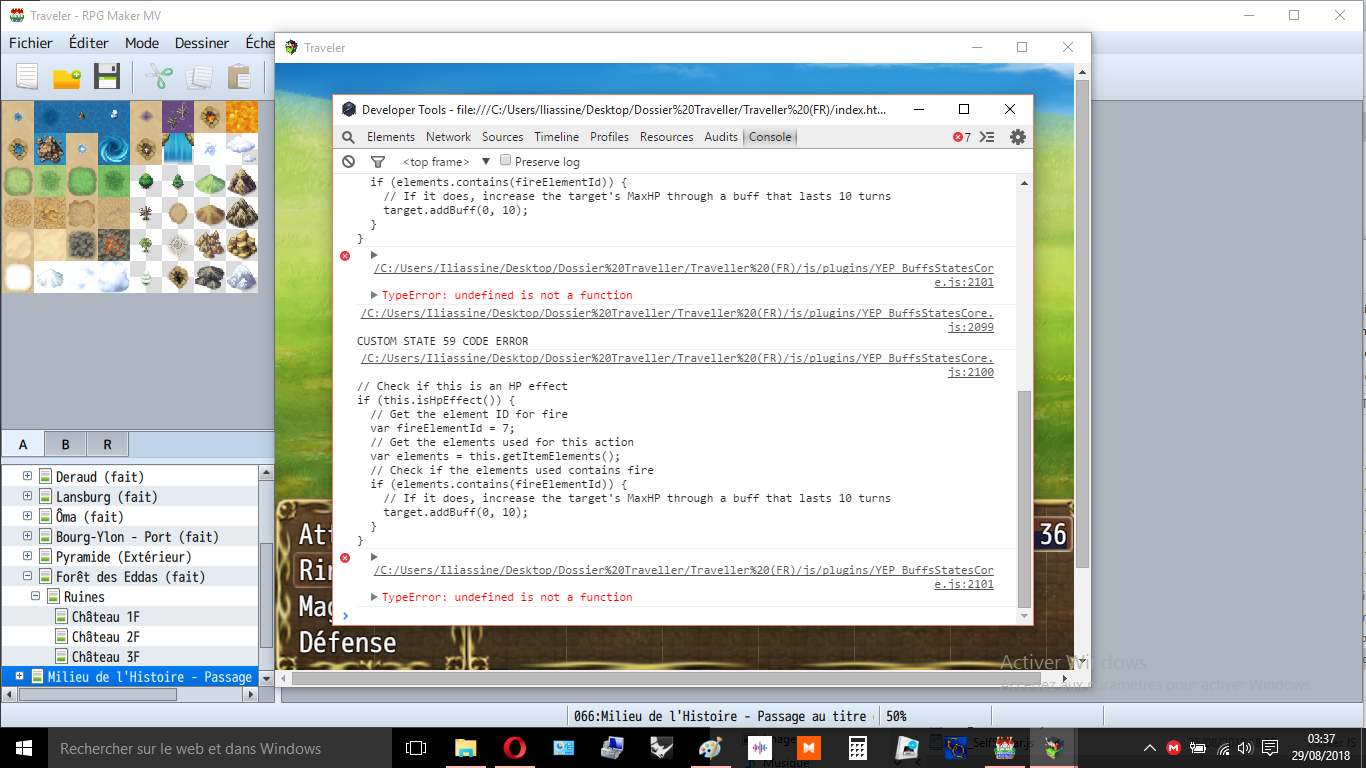
Task: Open DevTools settings gear icon
Action: tap(1018, 137)
